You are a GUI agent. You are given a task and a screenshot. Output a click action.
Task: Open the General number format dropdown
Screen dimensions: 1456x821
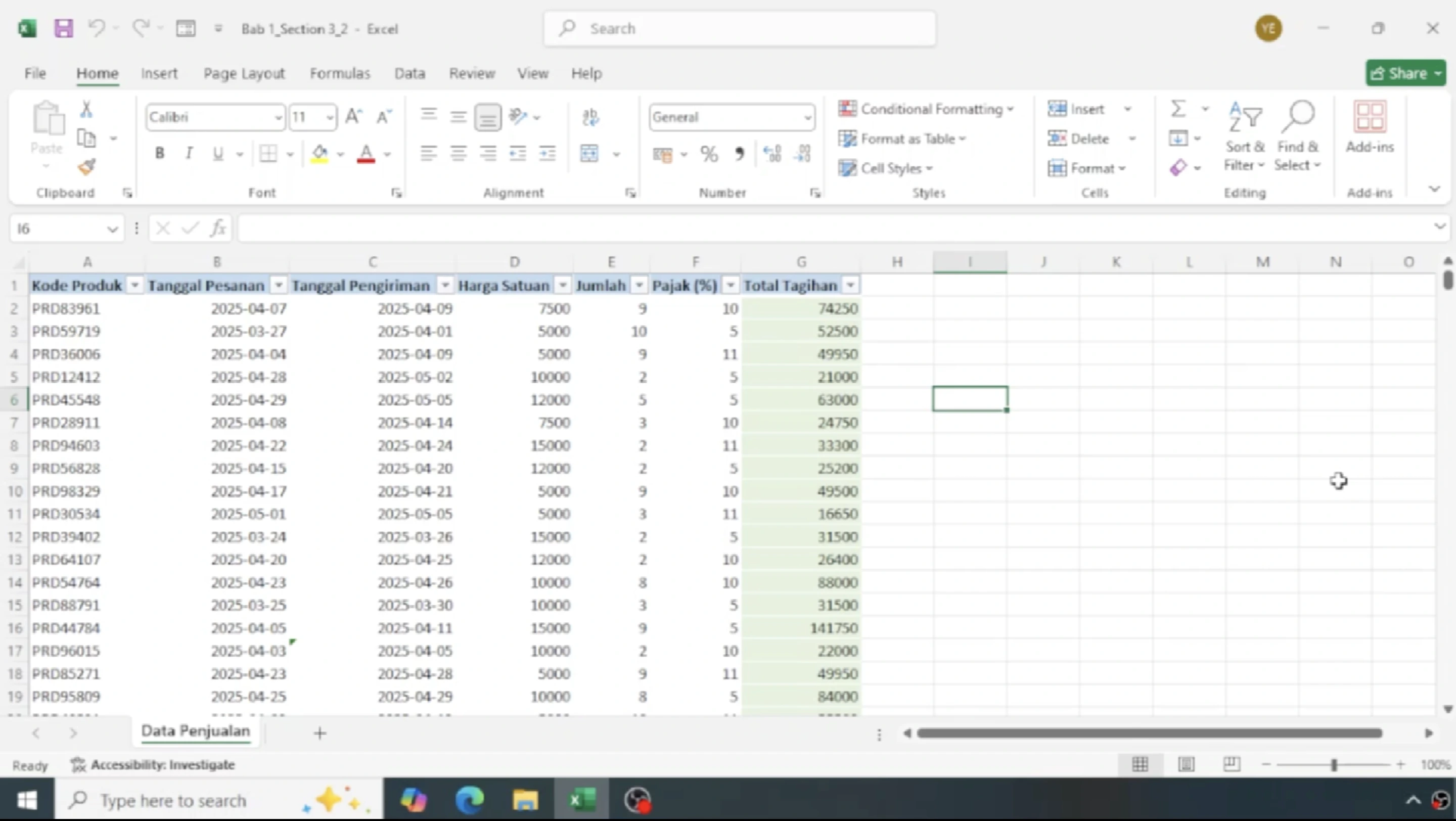(x=808, y=117)
